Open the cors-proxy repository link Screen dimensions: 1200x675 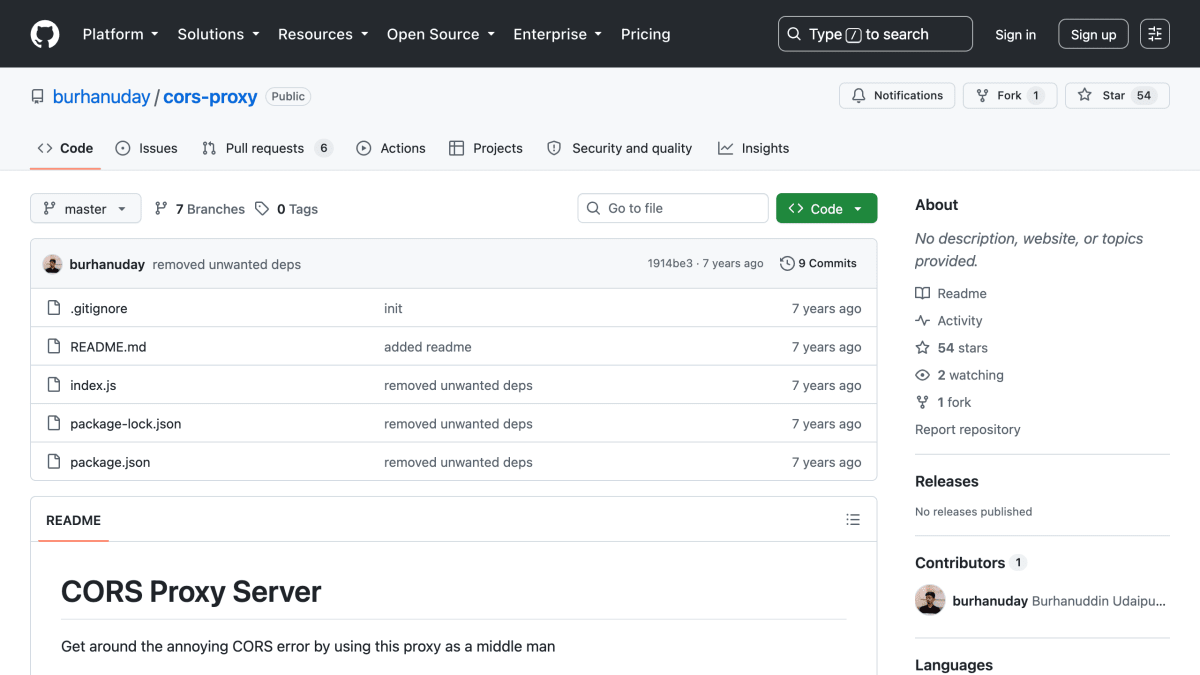pyautogui.click(x=210, y=97)
